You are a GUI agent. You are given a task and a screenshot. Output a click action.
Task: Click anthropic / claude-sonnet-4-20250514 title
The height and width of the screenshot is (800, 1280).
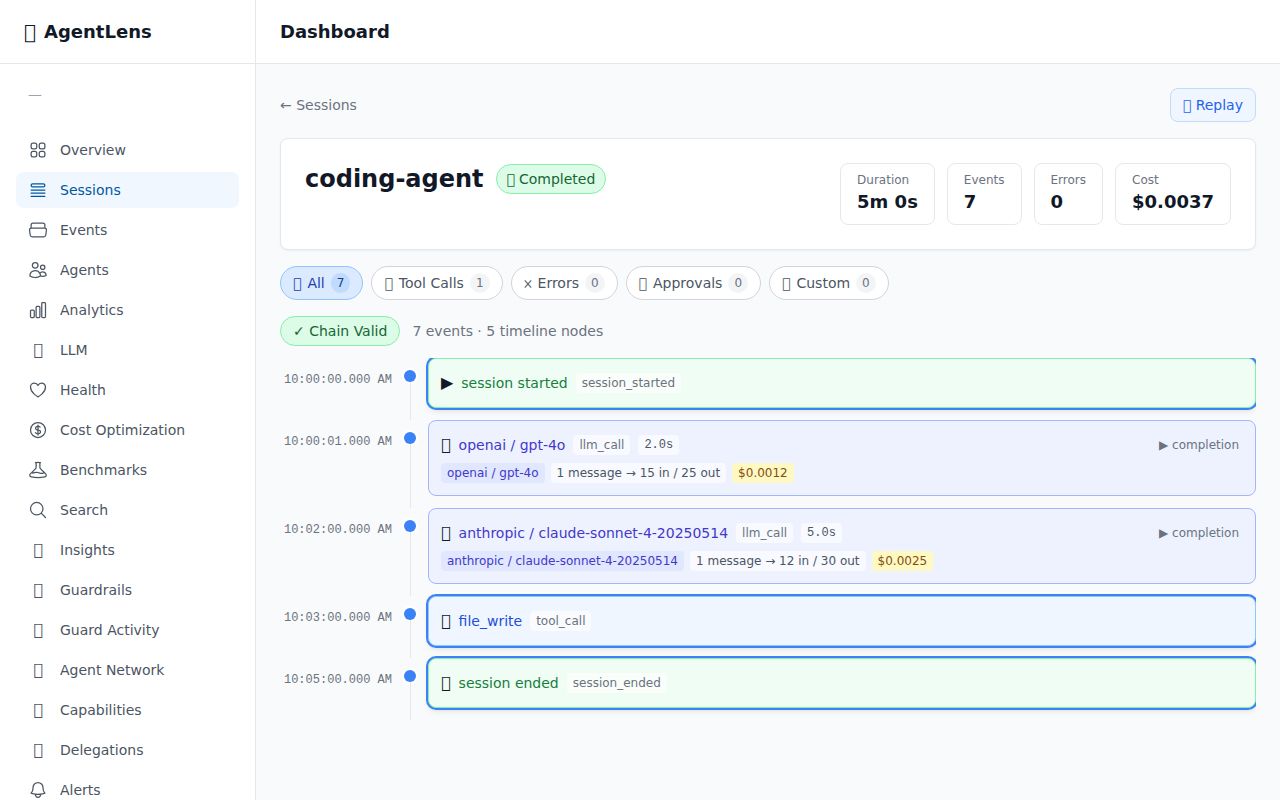click(593, 533)
